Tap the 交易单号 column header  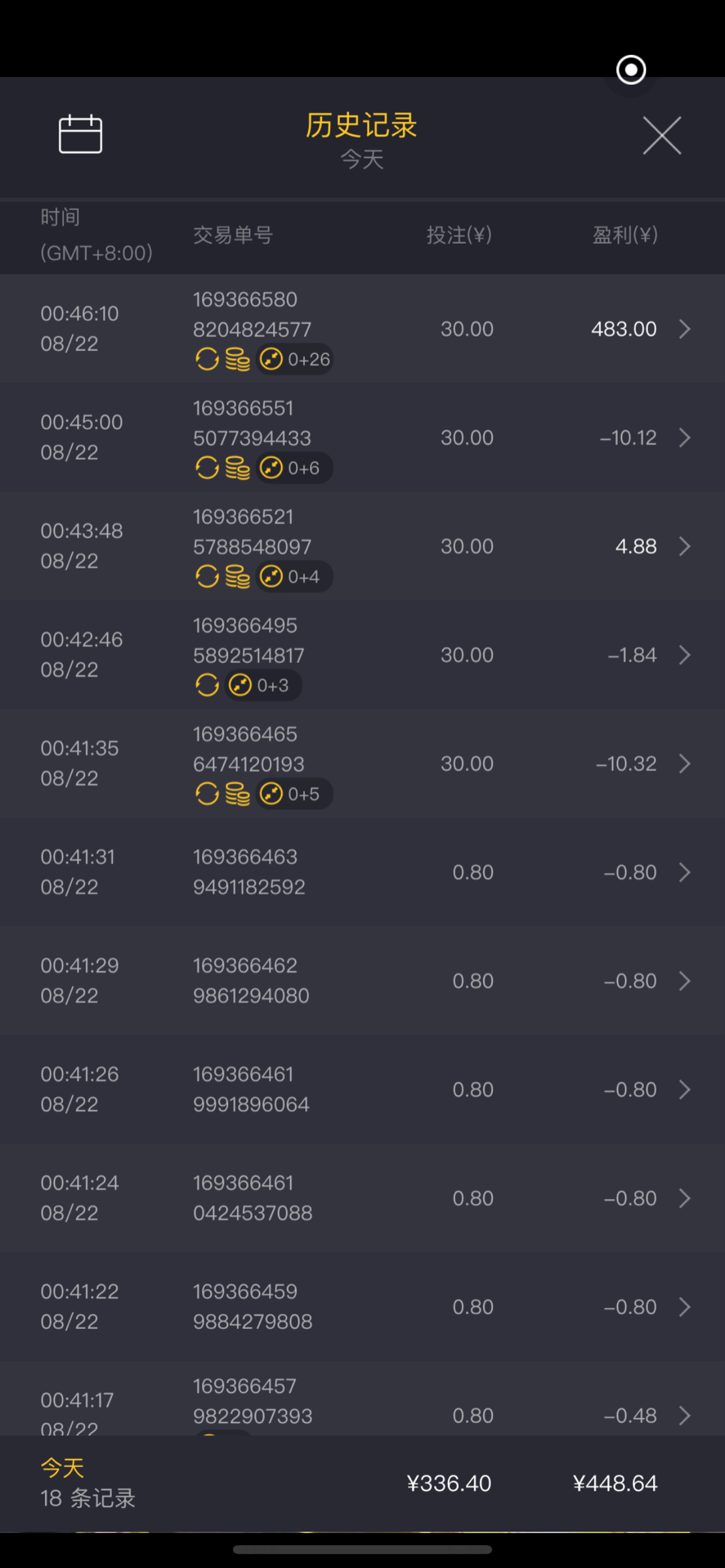(x=233, y=235)
